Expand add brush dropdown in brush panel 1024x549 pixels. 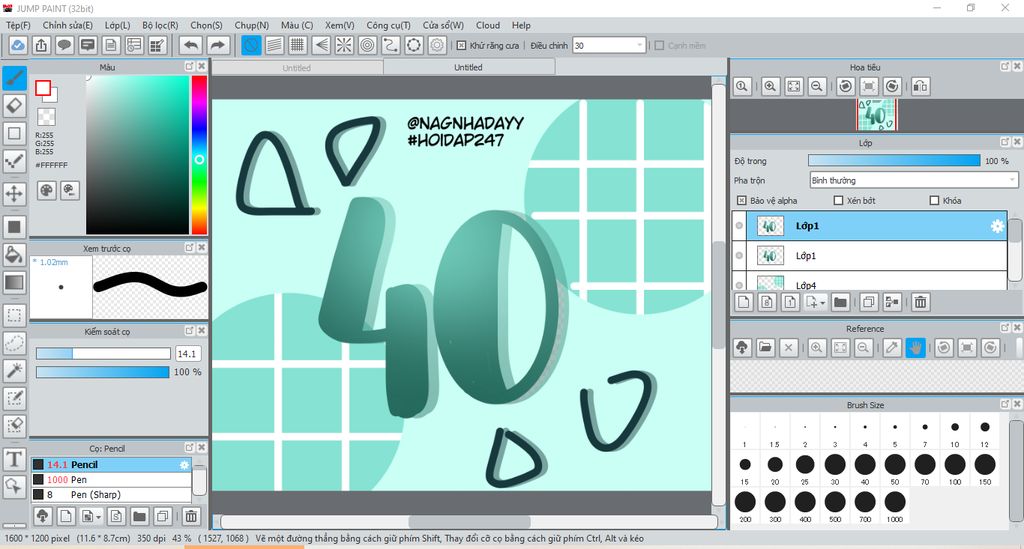(99, 517)
